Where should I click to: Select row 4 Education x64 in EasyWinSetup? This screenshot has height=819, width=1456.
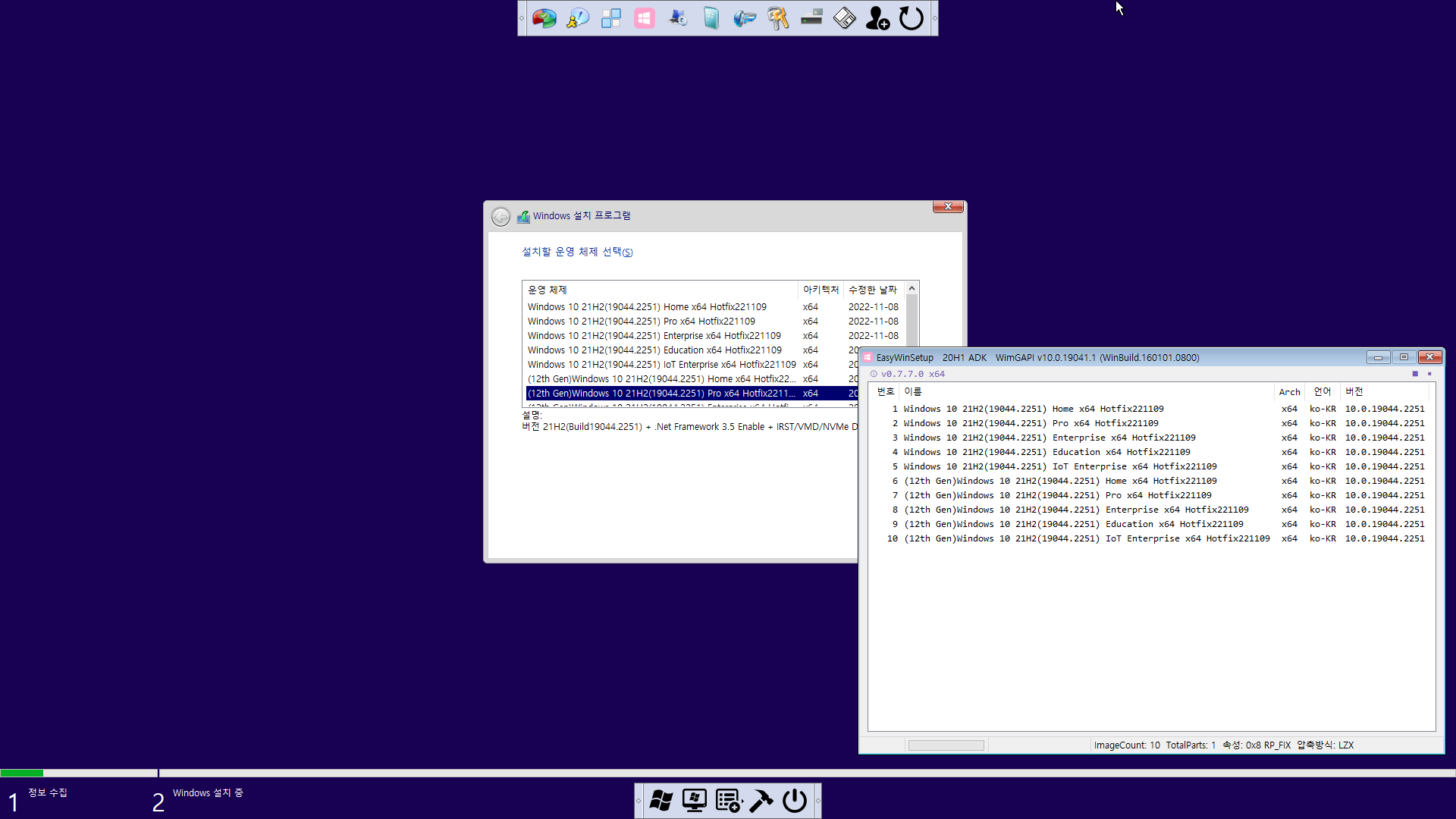pos(1150,452)
